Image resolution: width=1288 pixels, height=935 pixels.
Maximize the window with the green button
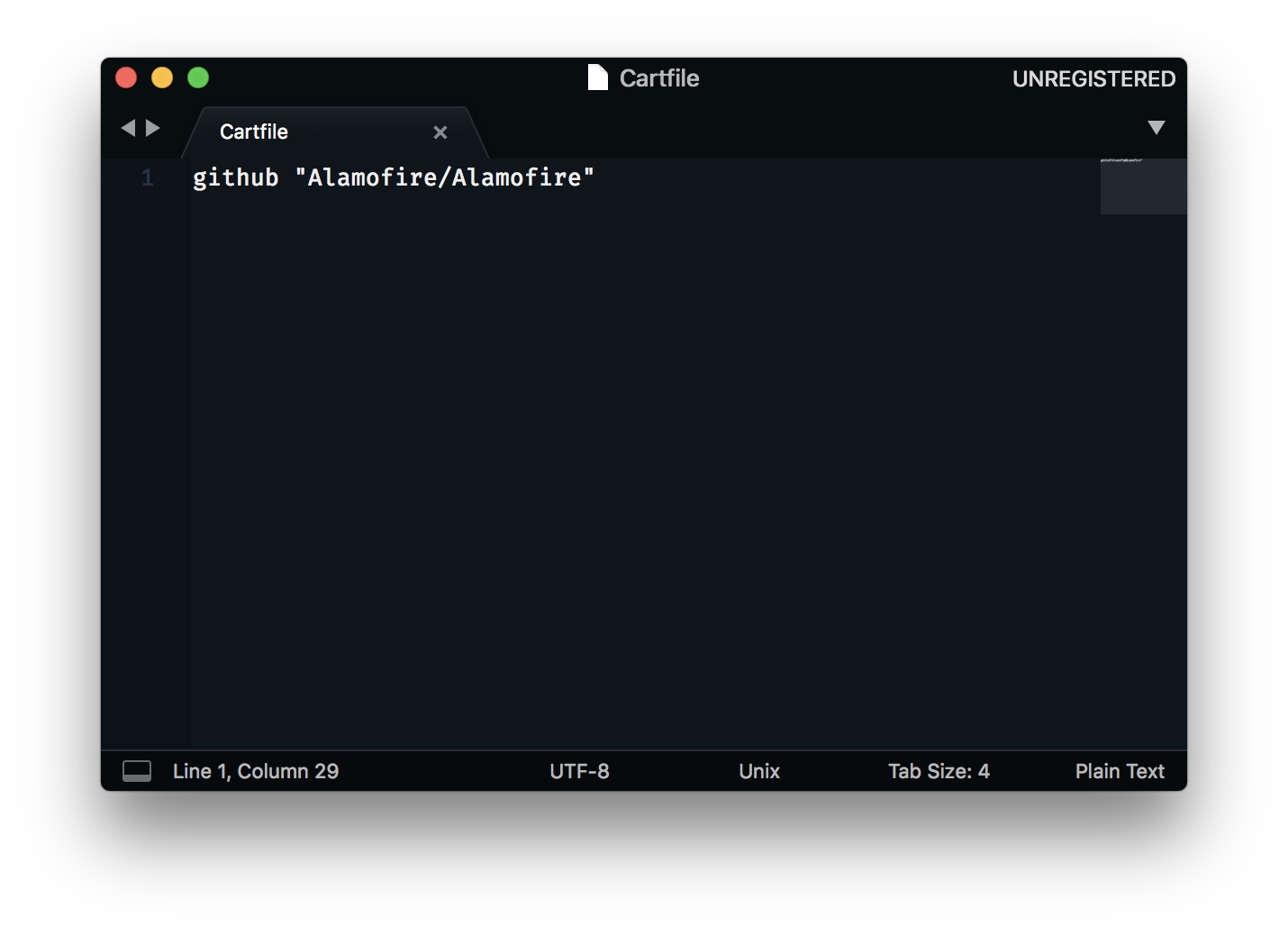(x=198, y=77)
